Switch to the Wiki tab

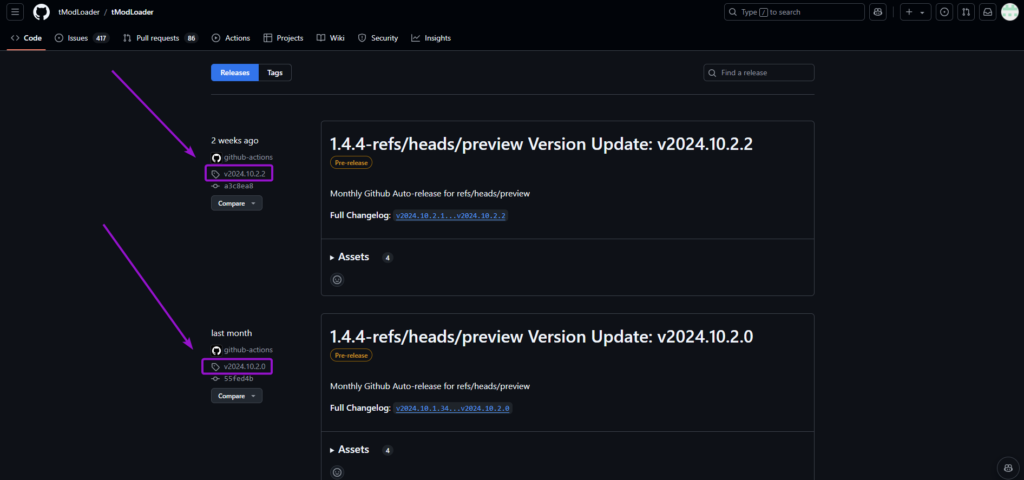(x=330, y=38)
